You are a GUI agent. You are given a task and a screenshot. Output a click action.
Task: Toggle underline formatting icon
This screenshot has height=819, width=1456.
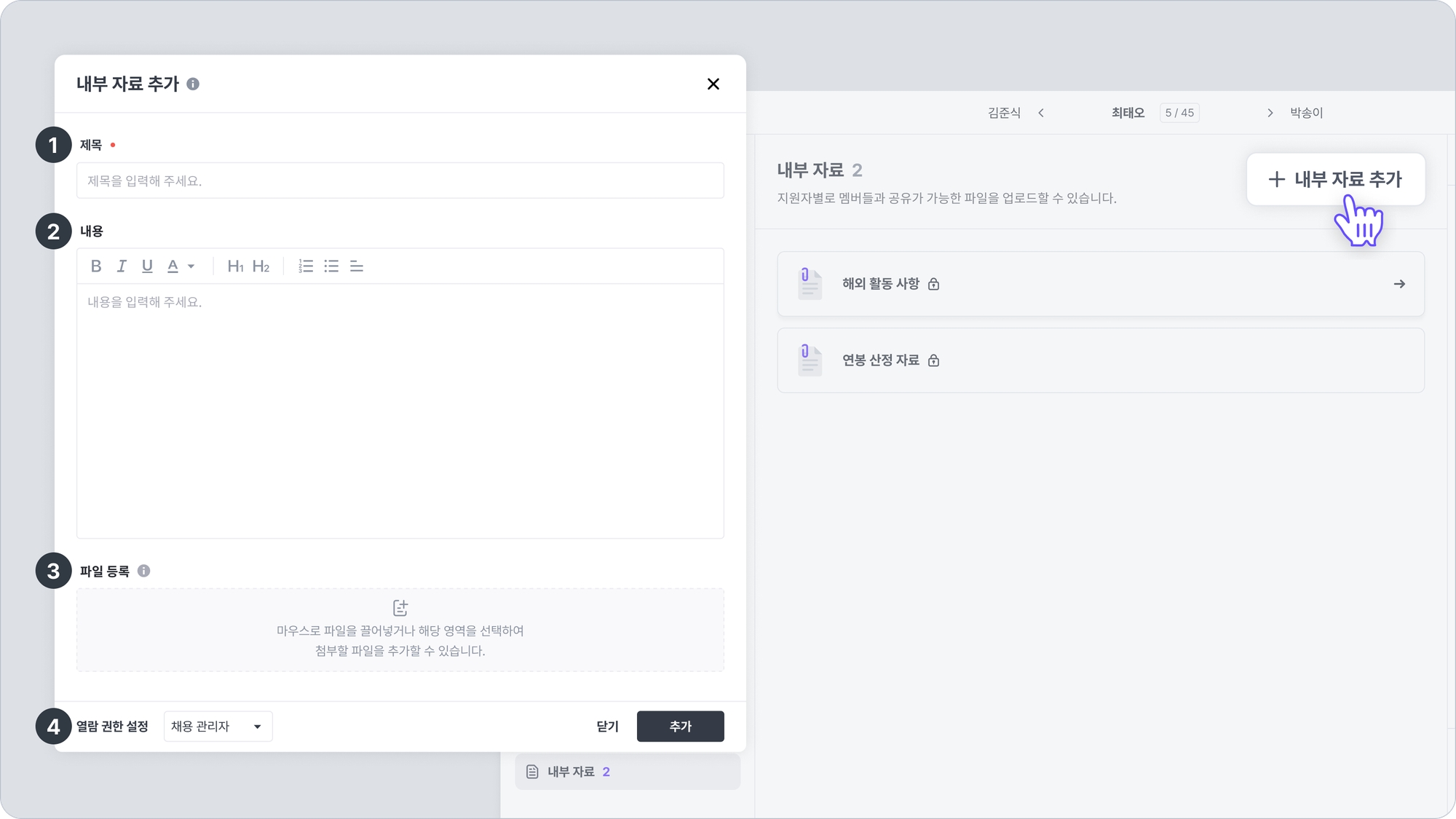[x=147, y=266]
